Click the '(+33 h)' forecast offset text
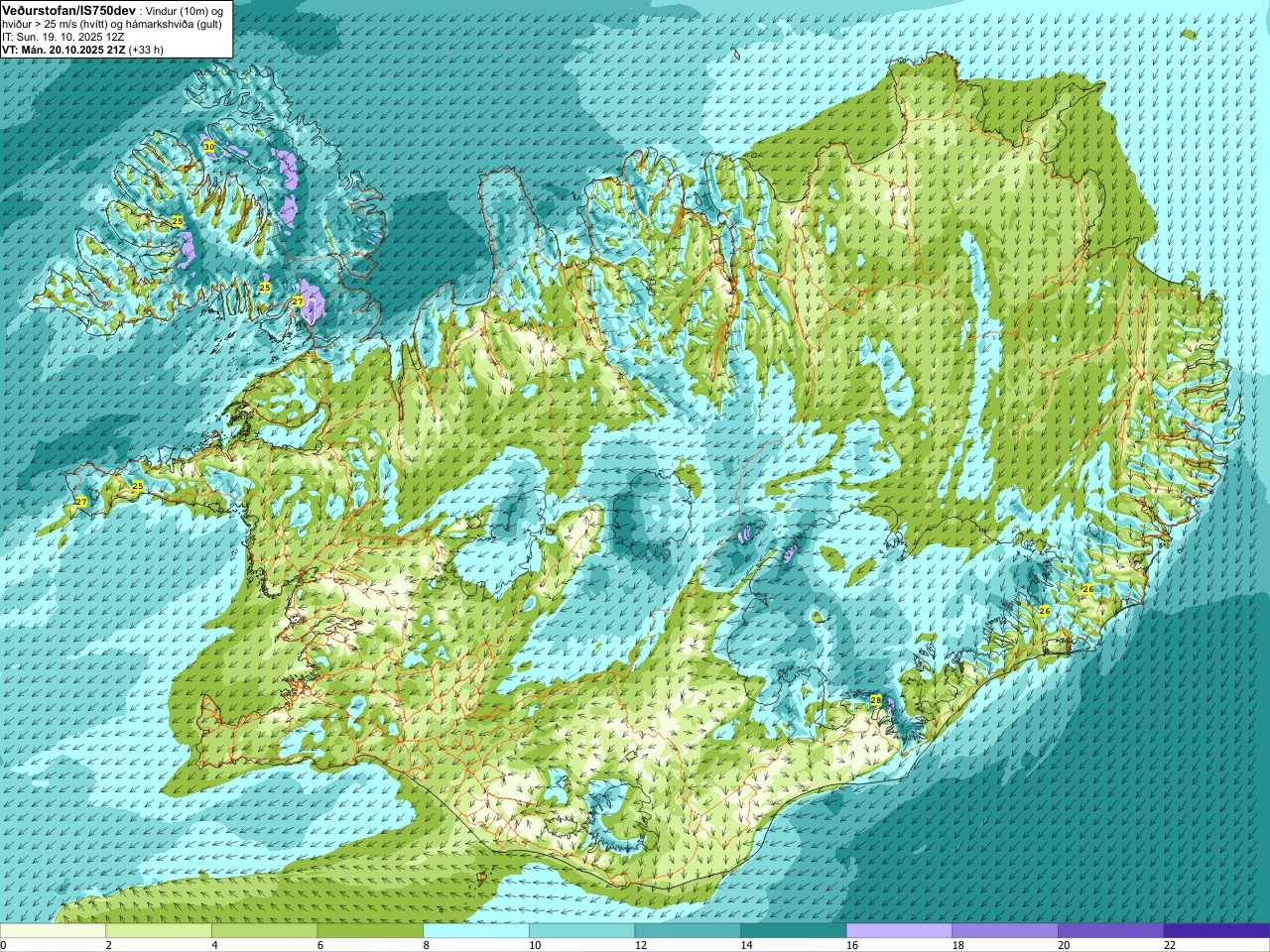This screenshot has height=952, width=1270. tap(146, 49)
